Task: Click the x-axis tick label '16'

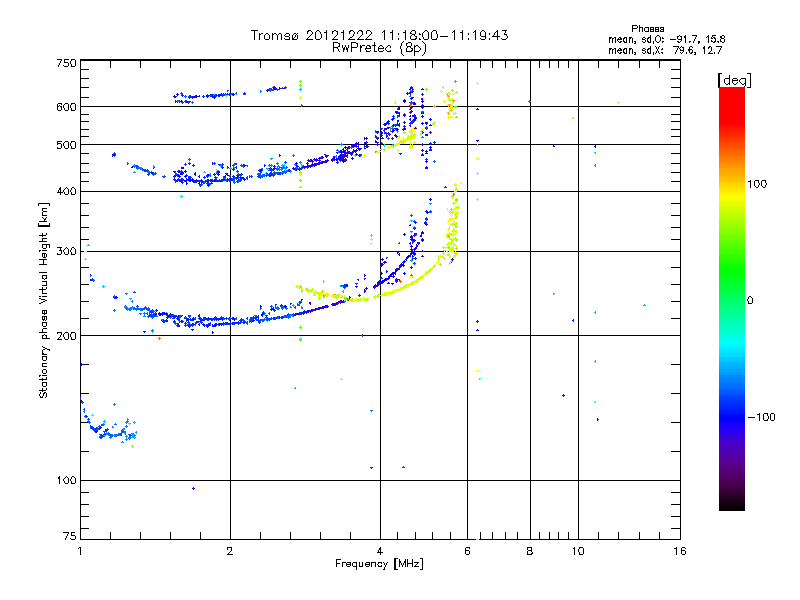Action: [680, 551]
